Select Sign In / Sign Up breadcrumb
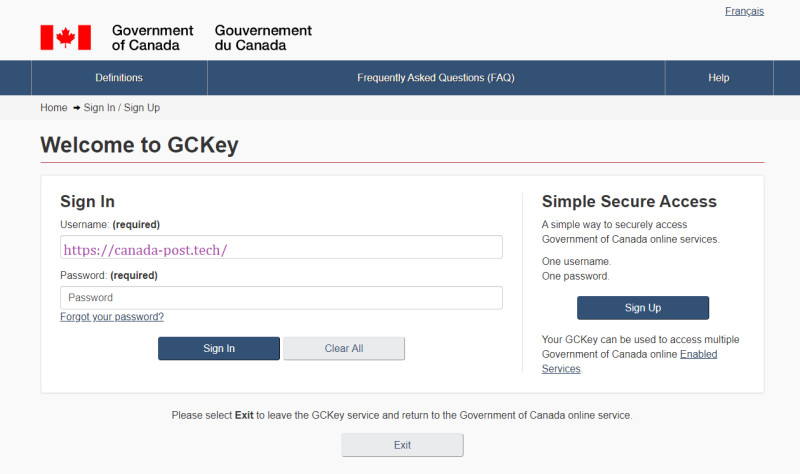 (x=121, y=108)
